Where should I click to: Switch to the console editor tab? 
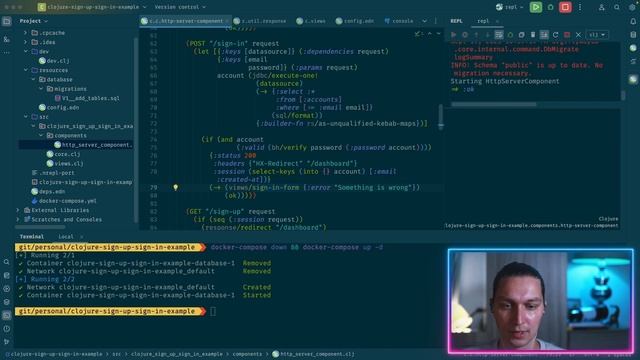(399, 21)
